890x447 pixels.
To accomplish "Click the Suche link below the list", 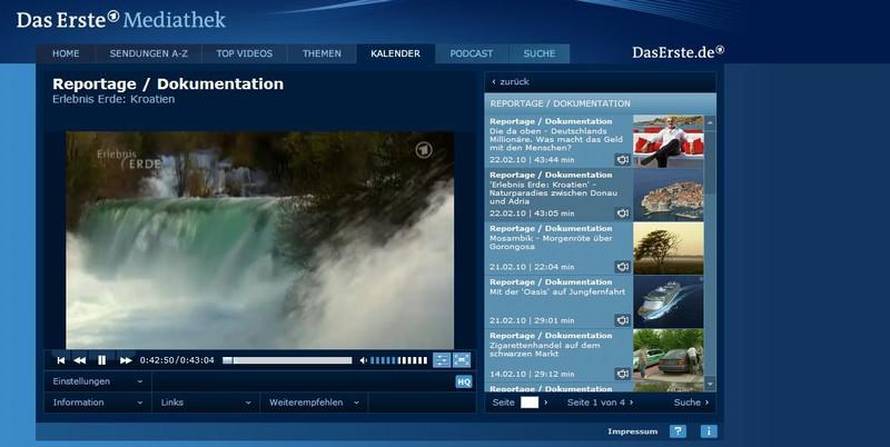I will point(691,402).
